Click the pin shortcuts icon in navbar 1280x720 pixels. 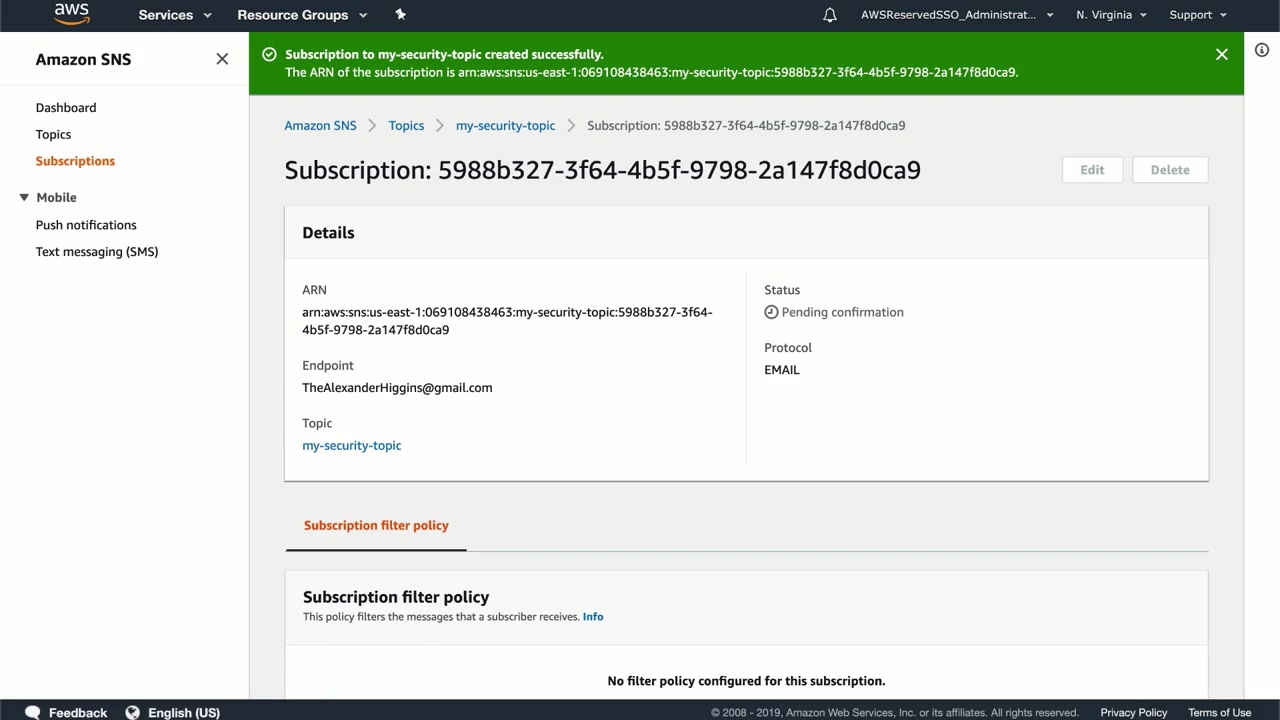[x=400, y=14]
